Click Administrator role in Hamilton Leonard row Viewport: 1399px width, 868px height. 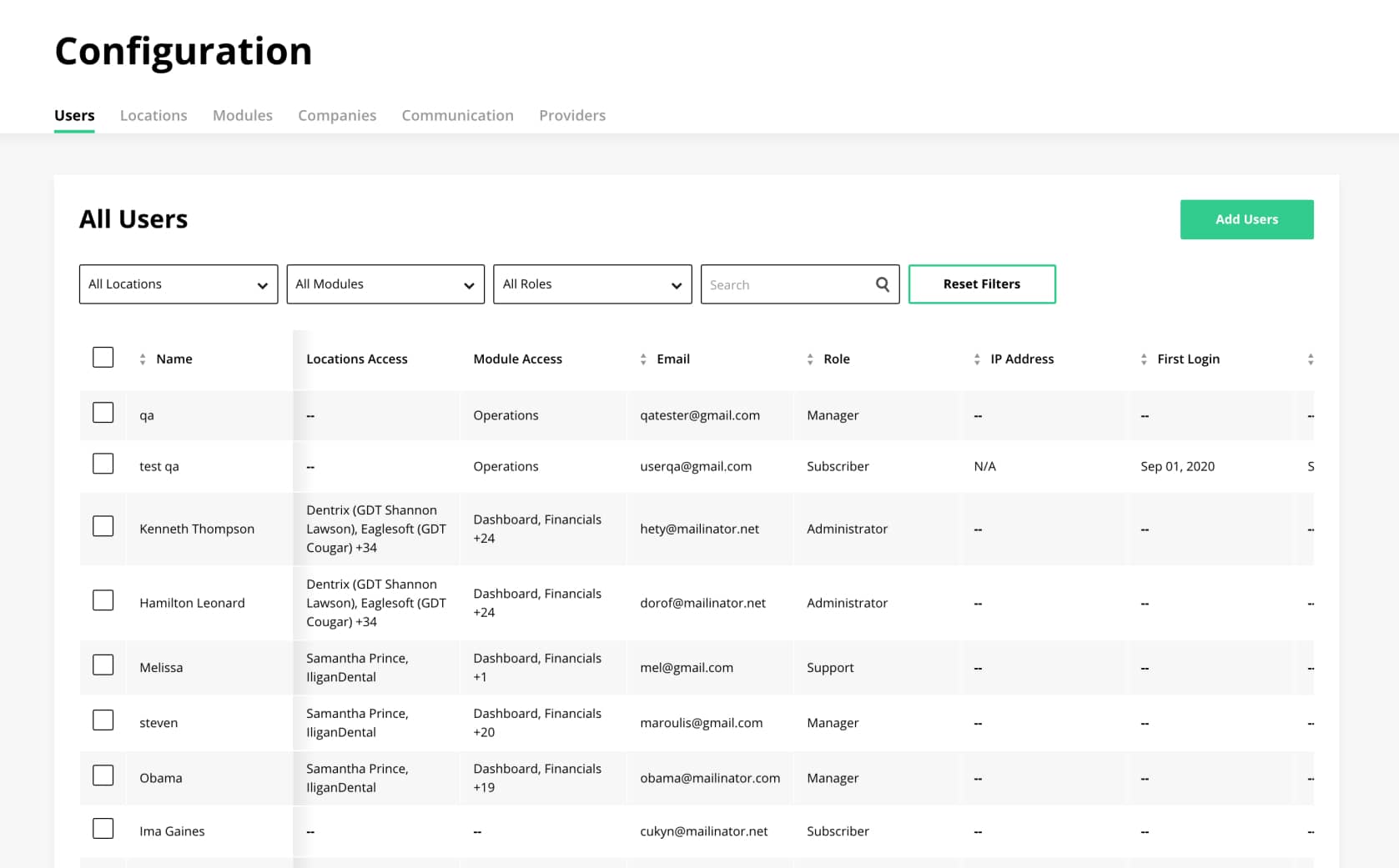click(x=847, y=603)
